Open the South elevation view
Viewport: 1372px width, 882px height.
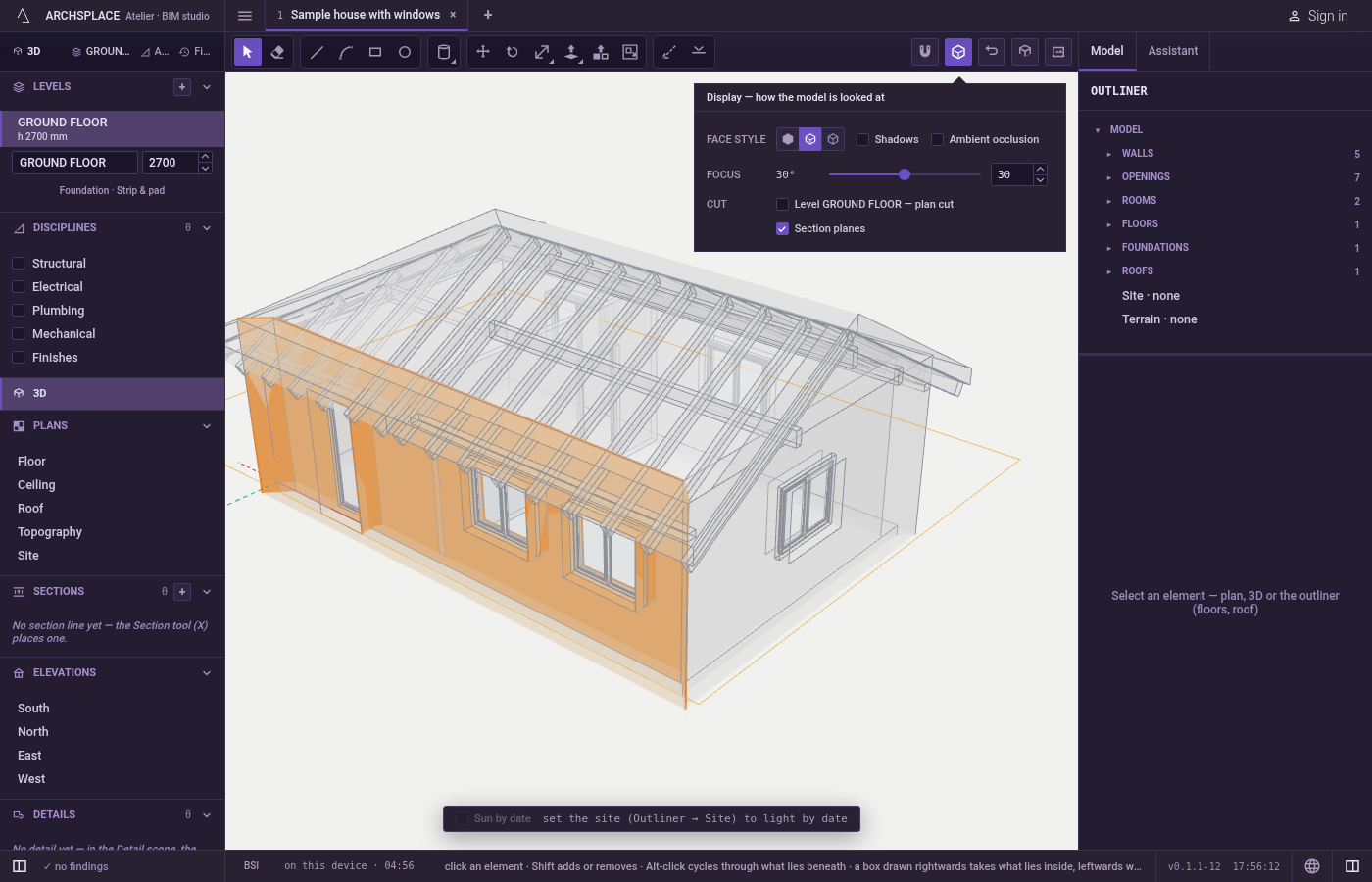(33, 709)
